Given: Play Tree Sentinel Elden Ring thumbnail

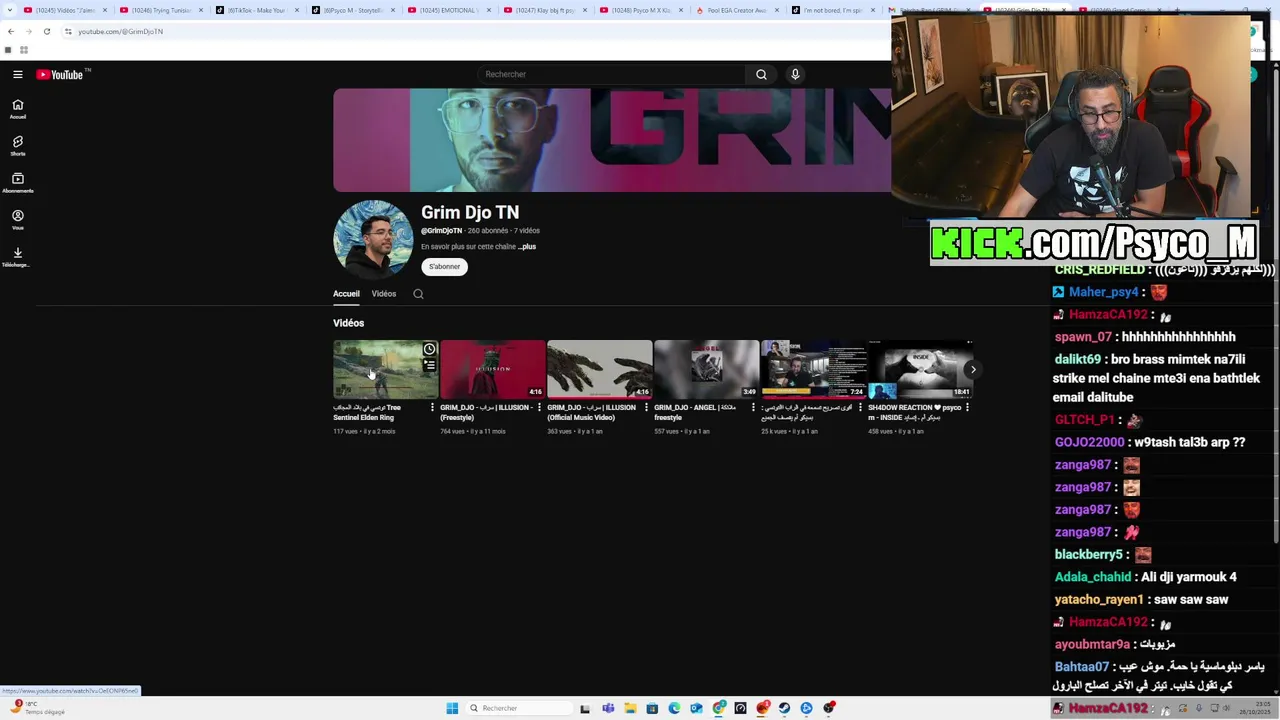Looking at the screenshot, I should tap(386, 369).
